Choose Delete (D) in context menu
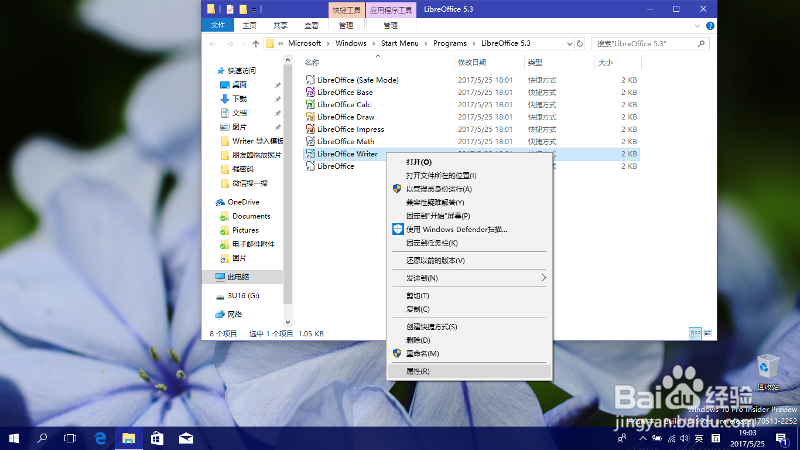The width and height of the screenshot is (800, 450). point(469,340)
